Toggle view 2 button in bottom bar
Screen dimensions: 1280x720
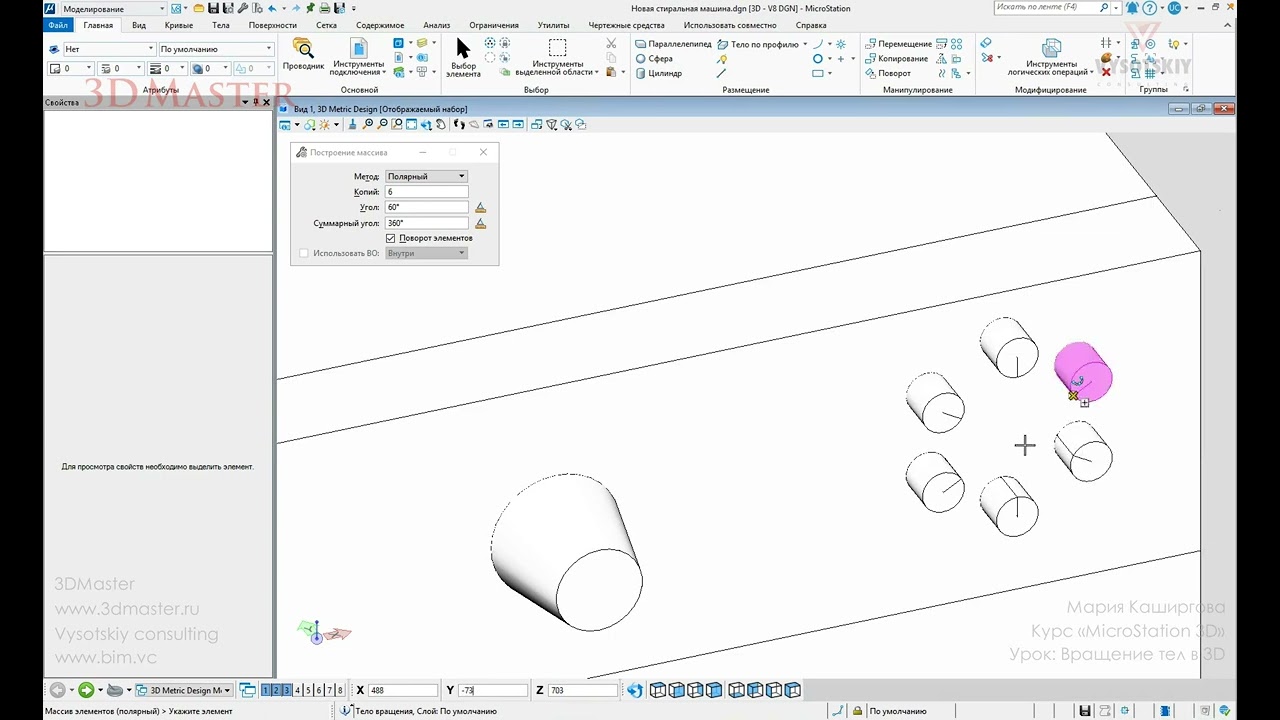coord(276,690)
